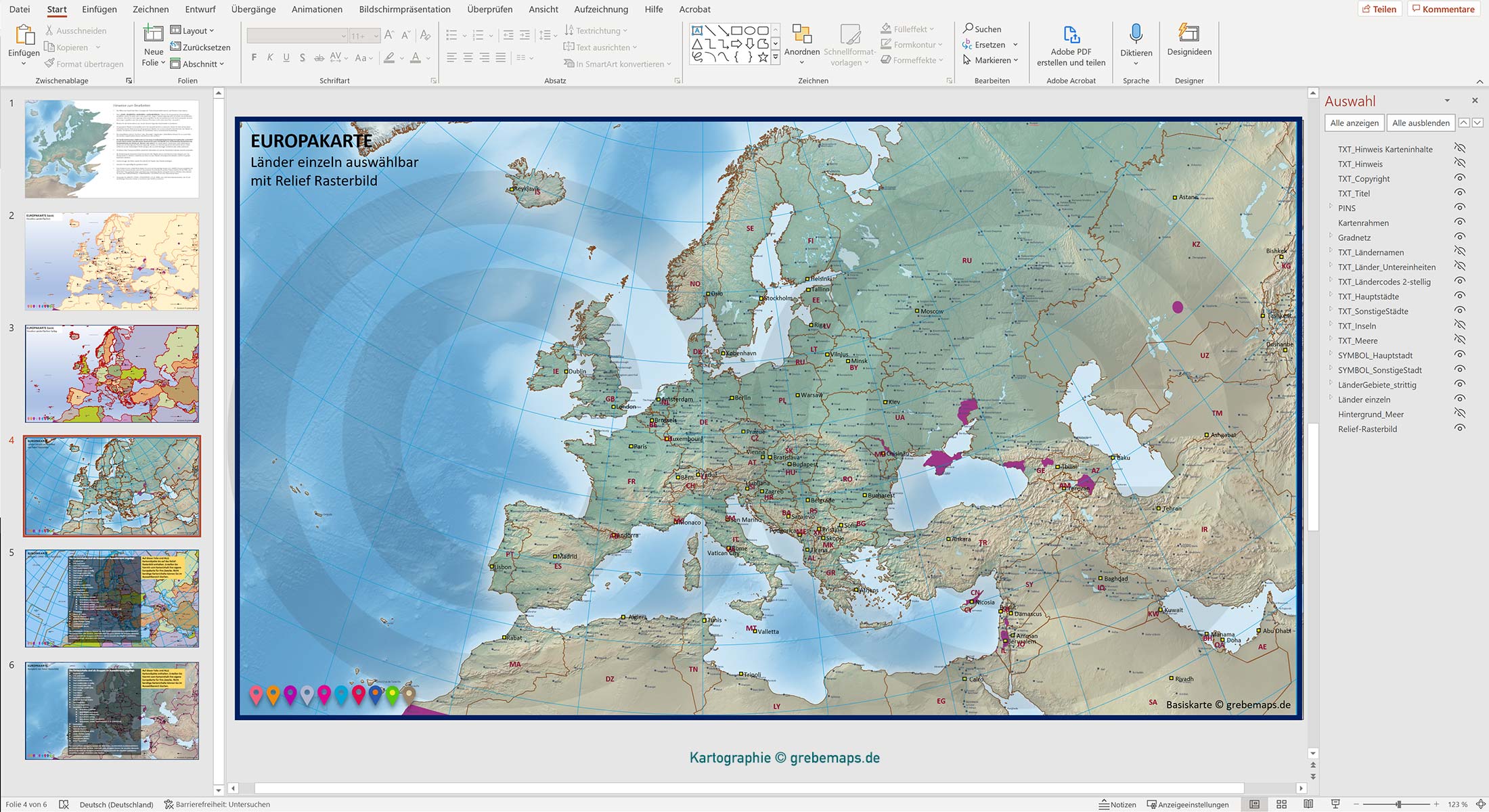Select slide 2 thumbnail in slide panel
Viewport: 1489px width, 812px height.
(112, 262)
